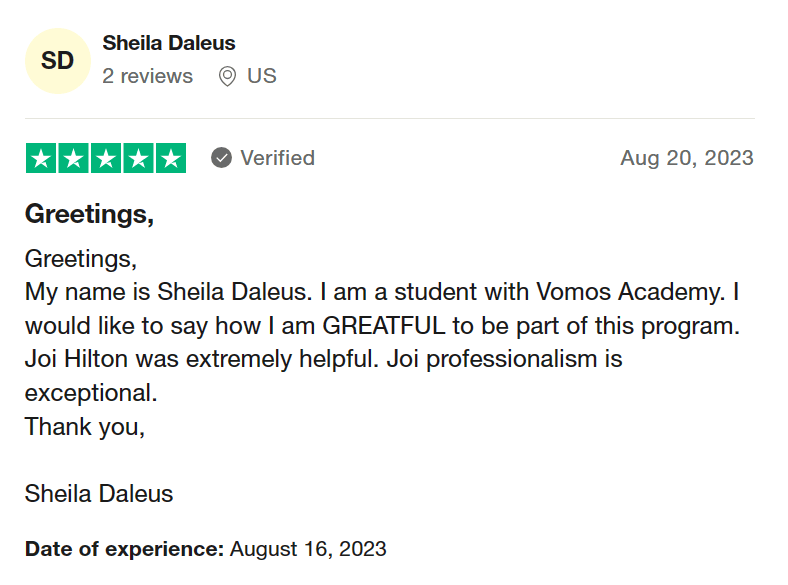Click the US country label
Screen dimensions: 788x585
click(262, 76)
